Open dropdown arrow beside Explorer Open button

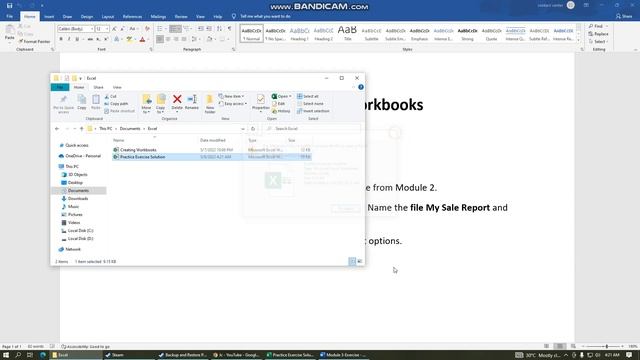pyautogui.click(x=290, y=96)
